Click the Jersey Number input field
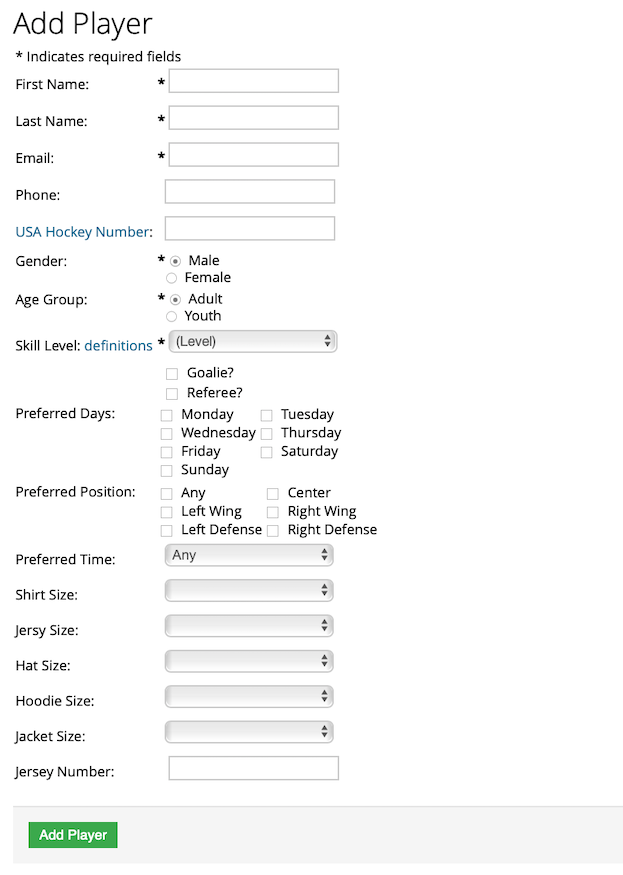The width and height of the screenshot is (623, 875). click(x=253, y=767)
